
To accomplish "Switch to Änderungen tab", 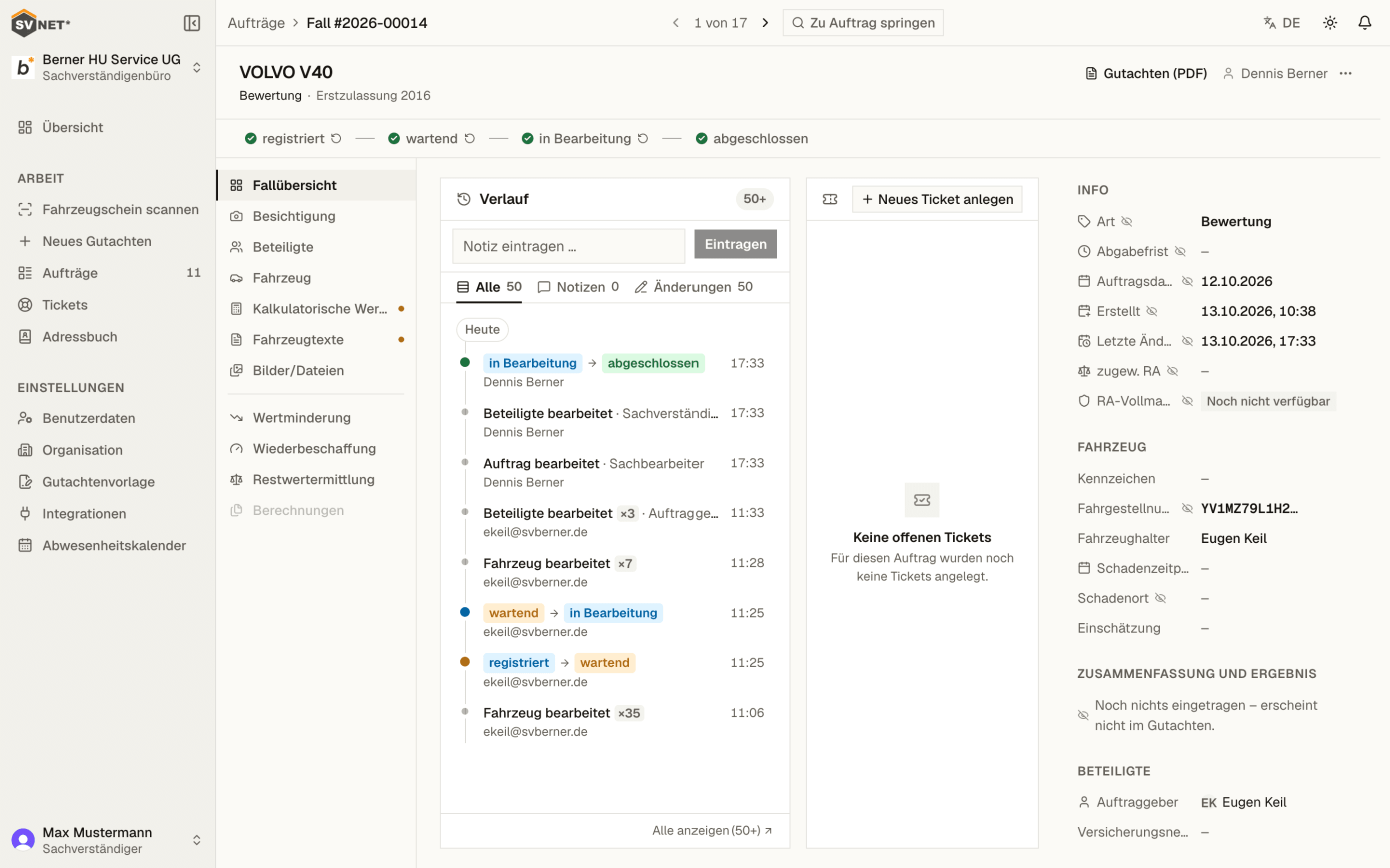I will pos(694,287).
